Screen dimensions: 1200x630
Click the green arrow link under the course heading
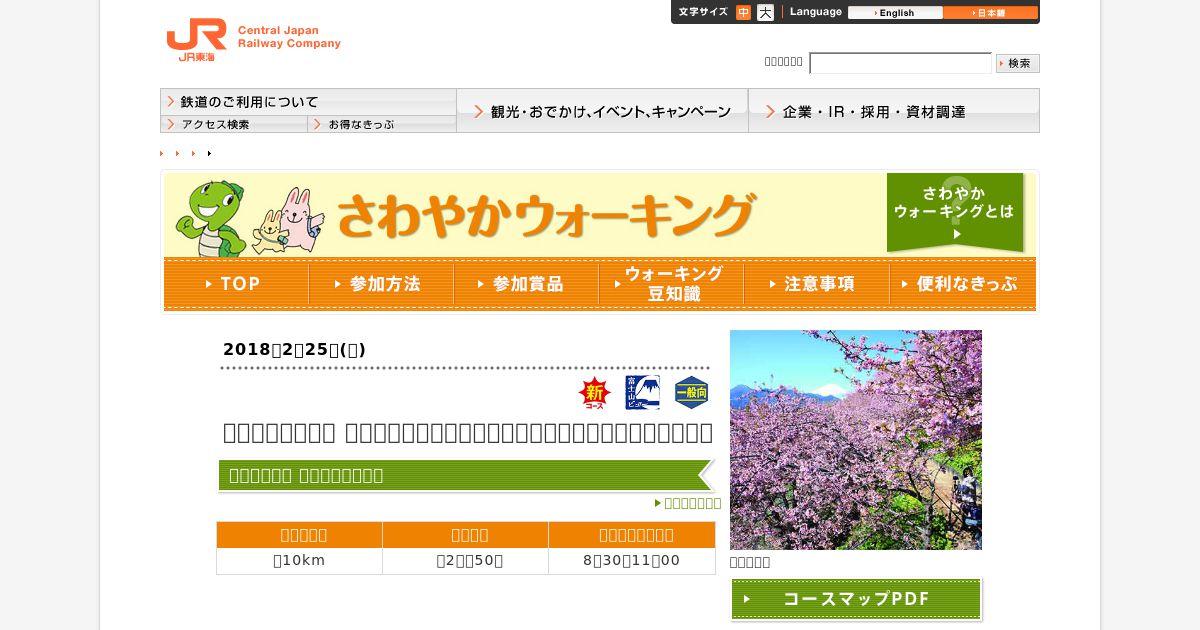click(688, 503)
